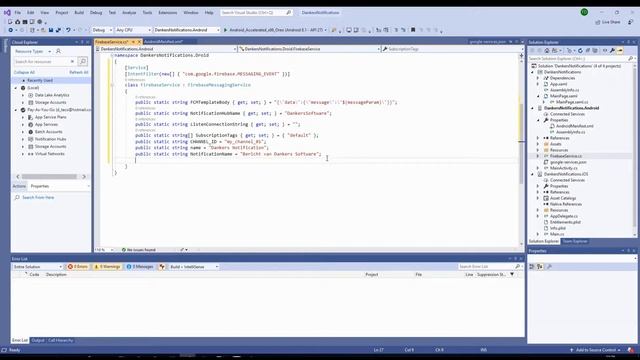Select google-services.json in Solution Explorer

pyautogui.click(x=568, y=162)
